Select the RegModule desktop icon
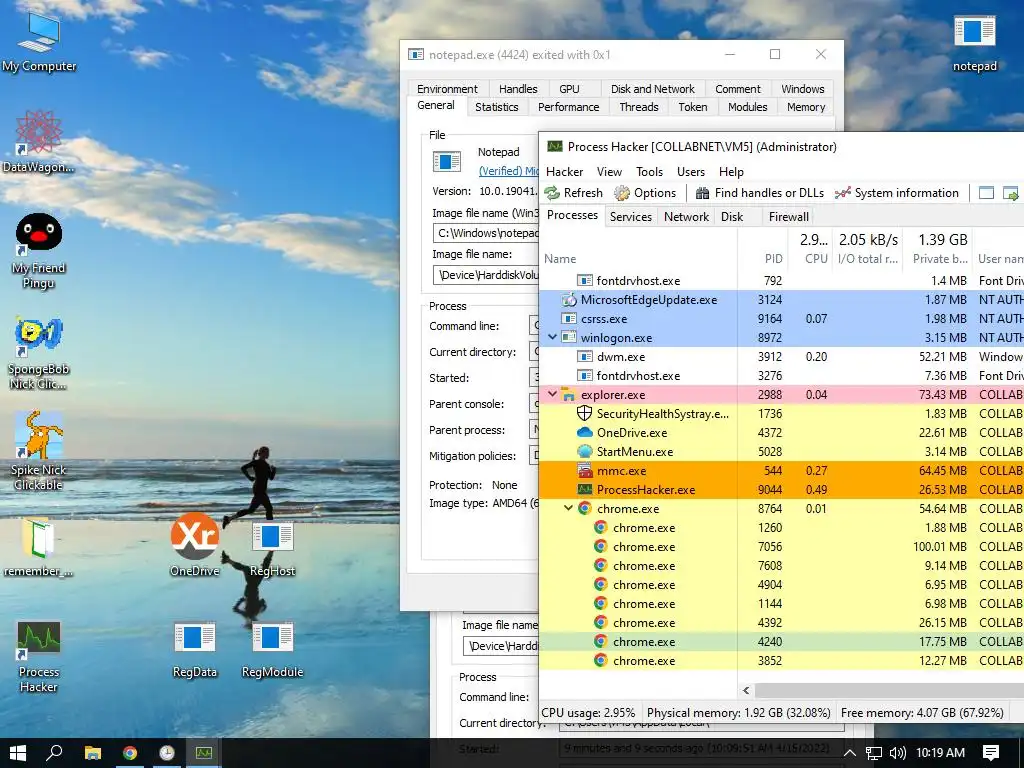 [x=272, y=650]
